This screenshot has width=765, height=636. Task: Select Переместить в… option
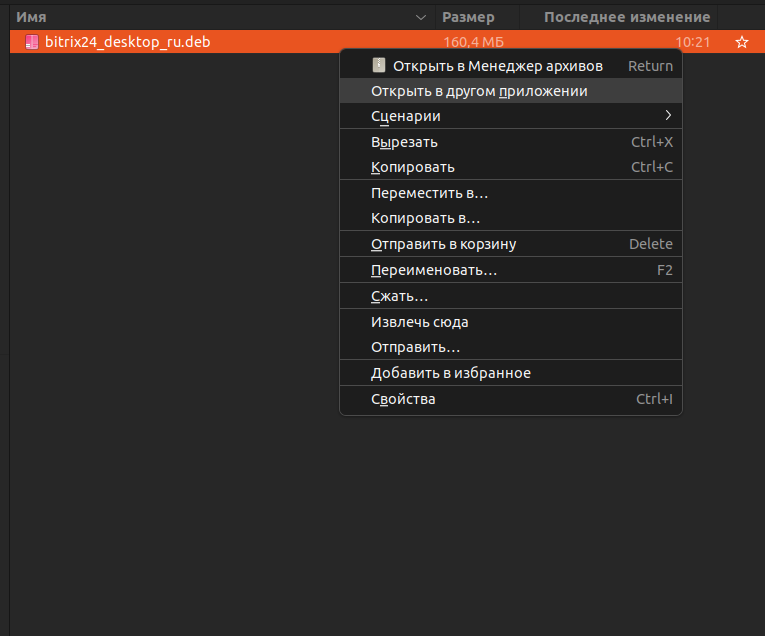coord(511,193)
